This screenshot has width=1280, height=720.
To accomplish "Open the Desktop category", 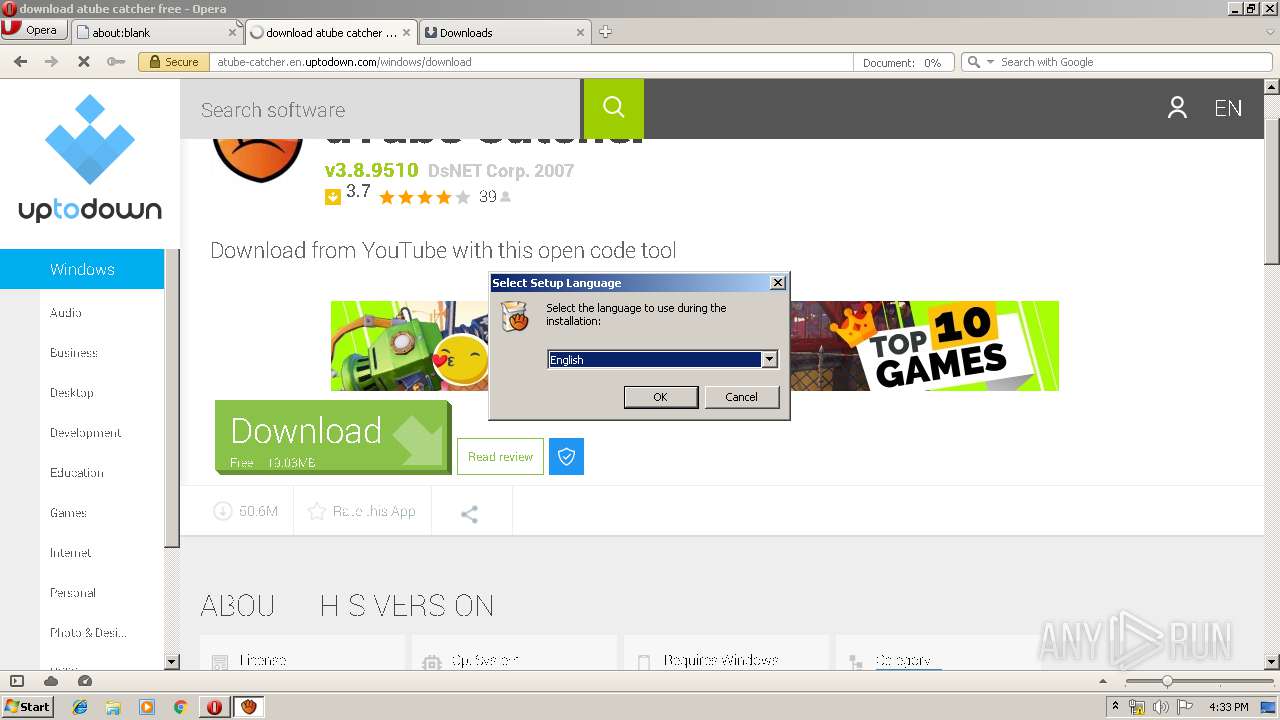I will (72, 392).
